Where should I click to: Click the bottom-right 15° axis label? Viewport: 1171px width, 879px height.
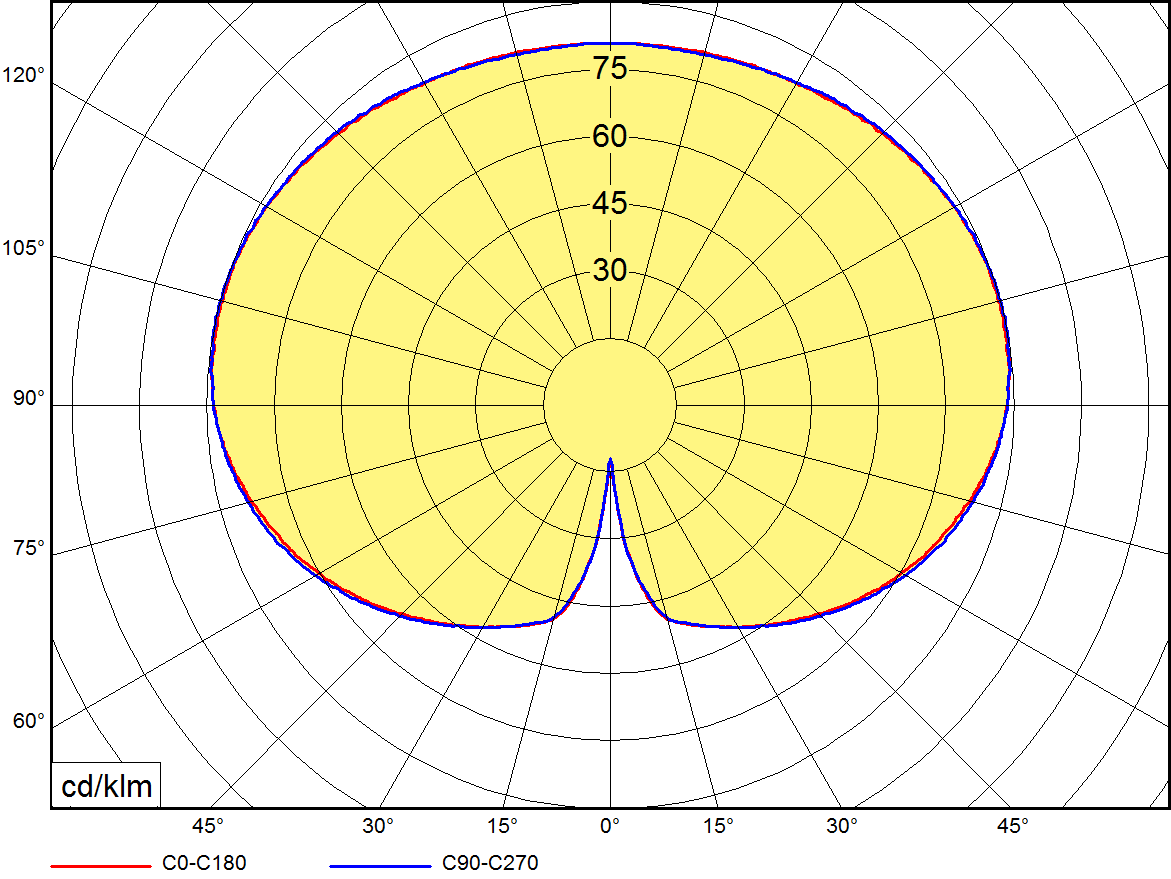(x=718, y=826)
